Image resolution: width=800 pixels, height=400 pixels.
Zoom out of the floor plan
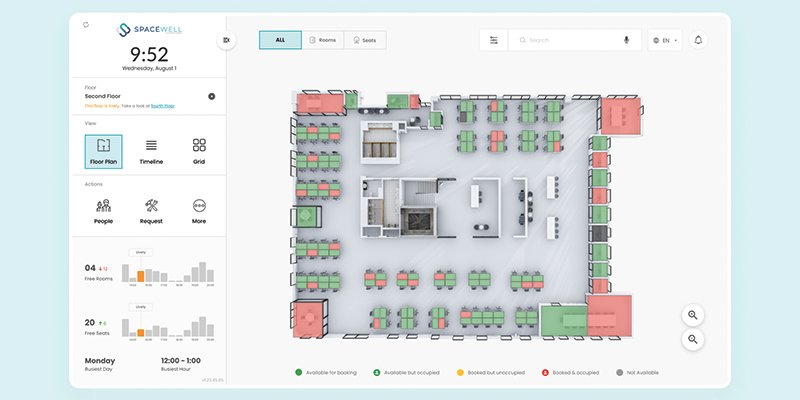click(693, 339)
